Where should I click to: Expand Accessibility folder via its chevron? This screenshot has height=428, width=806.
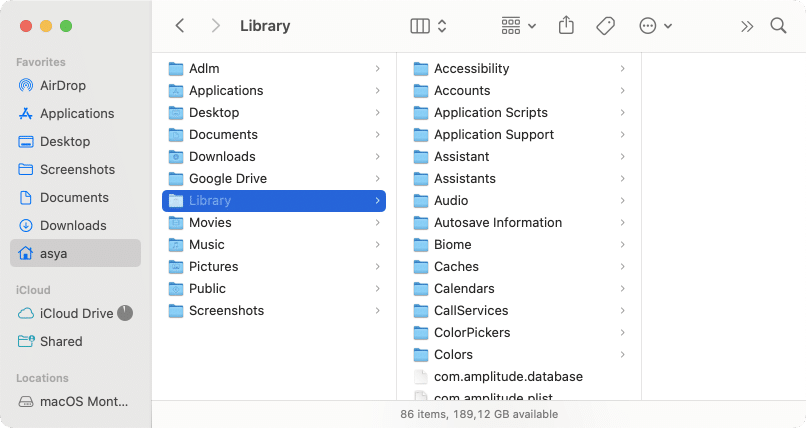(622, 68)
